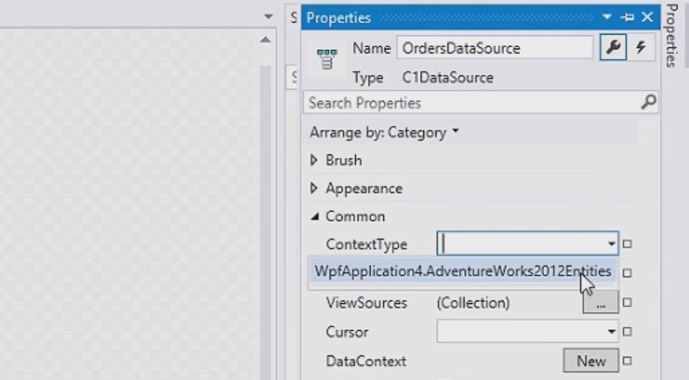
Task: Click the ViewSources property marker square
Action: 627,302
